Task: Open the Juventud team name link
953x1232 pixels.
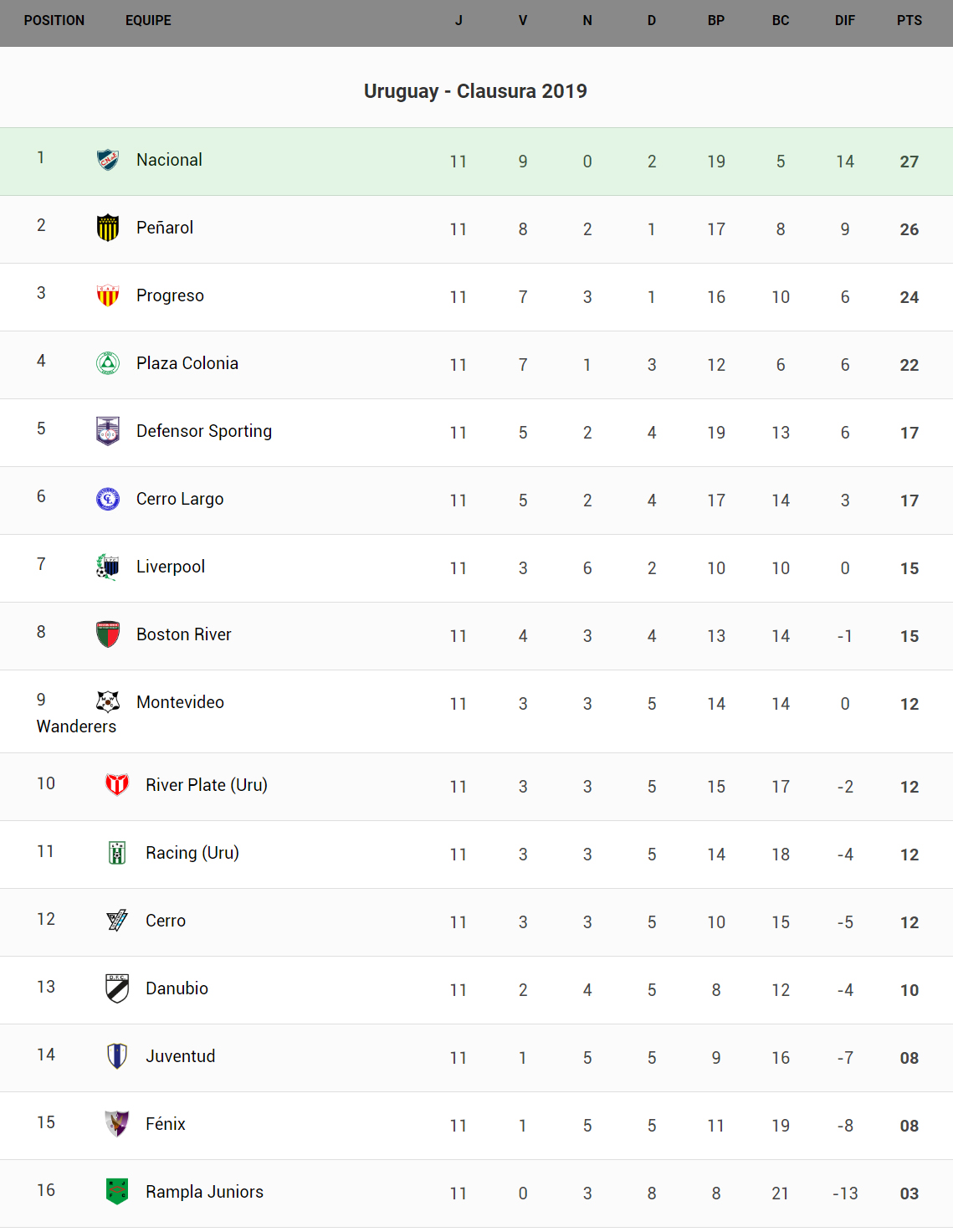Action: [181, 1056]
